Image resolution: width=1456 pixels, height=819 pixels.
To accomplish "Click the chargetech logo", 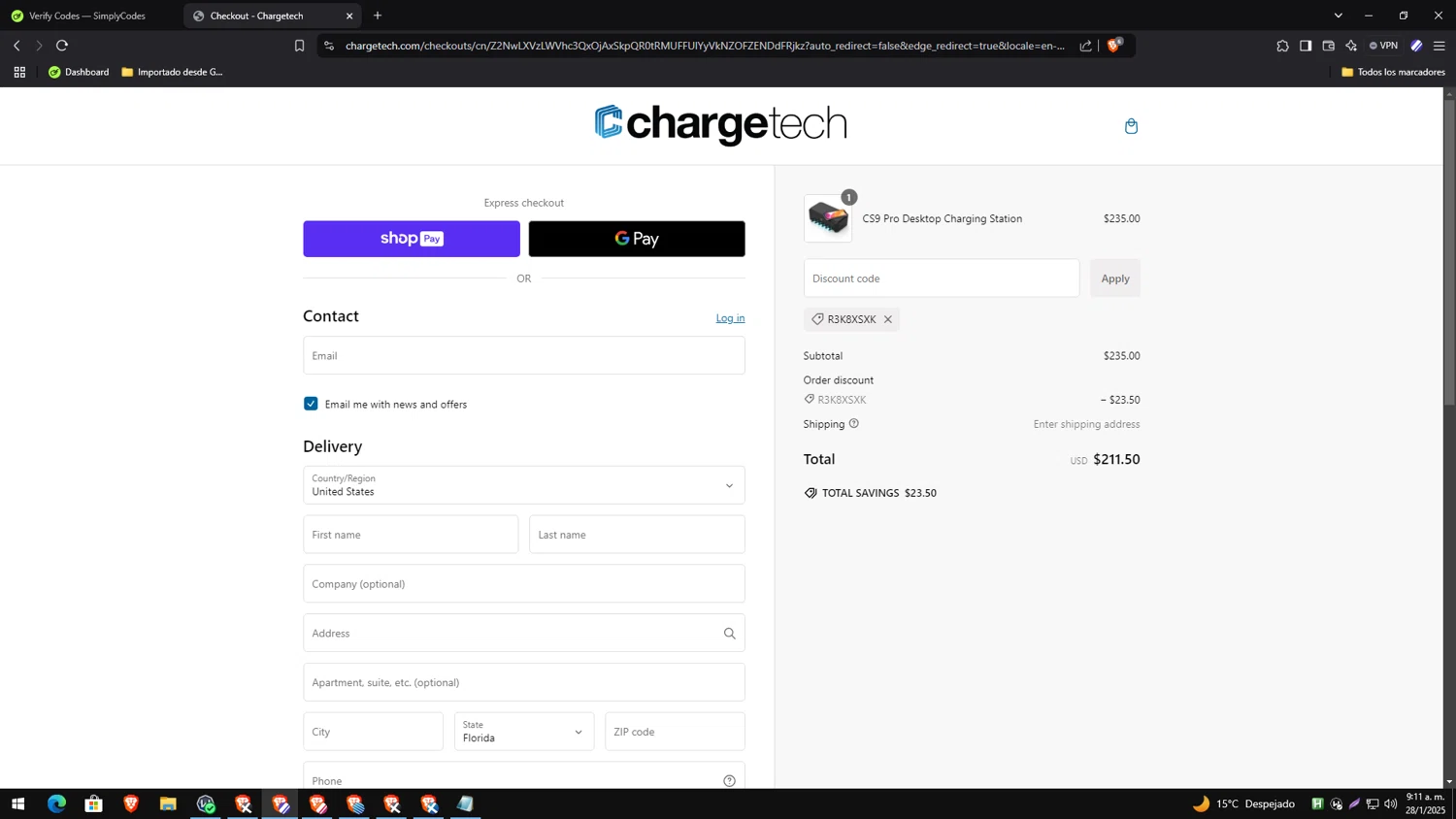I will (x=720, y=124).
